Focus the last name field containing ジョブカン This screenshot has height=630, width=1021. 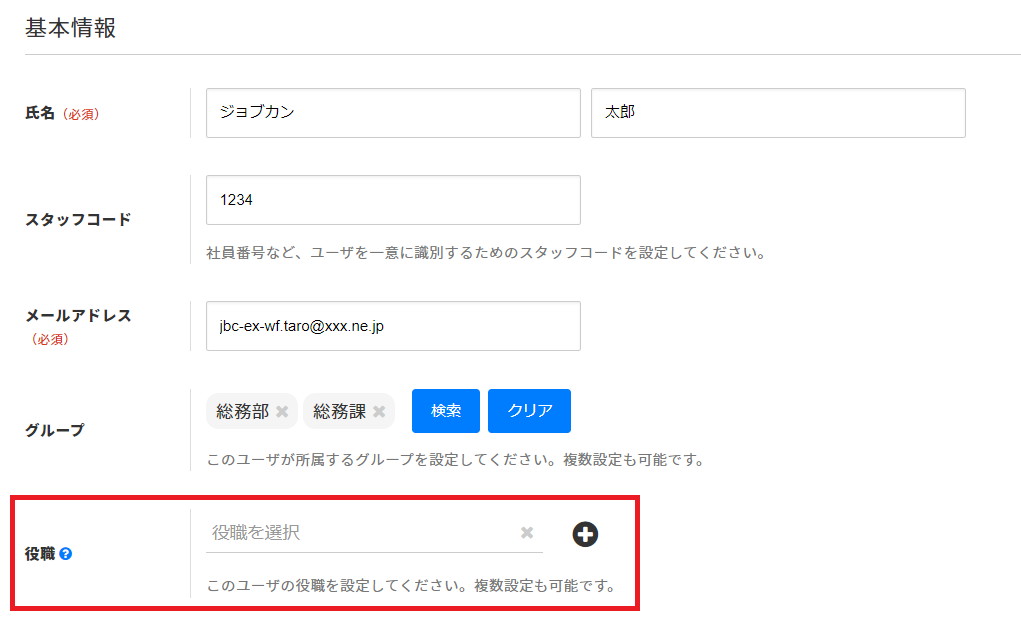click(392, 113)
